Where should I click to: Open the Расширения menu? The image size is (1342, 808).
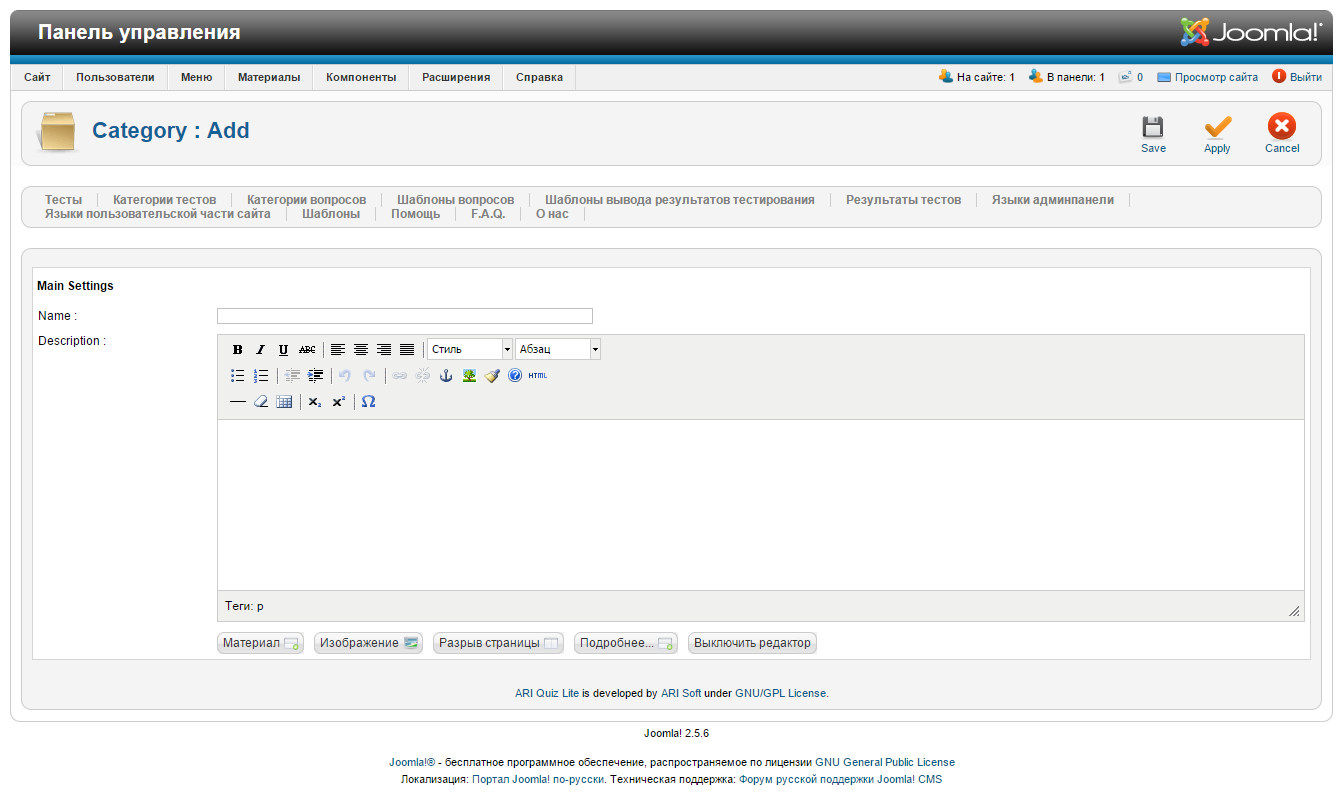(x=456, y=77)
